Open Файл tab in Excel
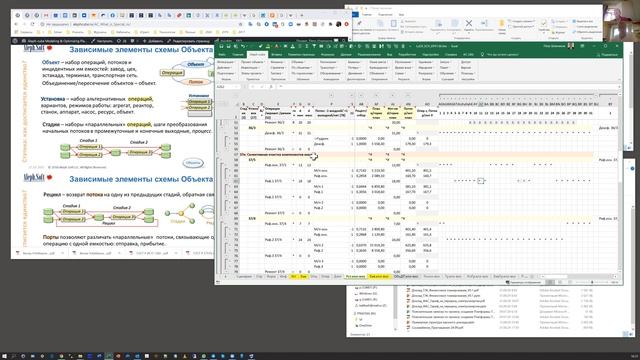 [222, 54]
